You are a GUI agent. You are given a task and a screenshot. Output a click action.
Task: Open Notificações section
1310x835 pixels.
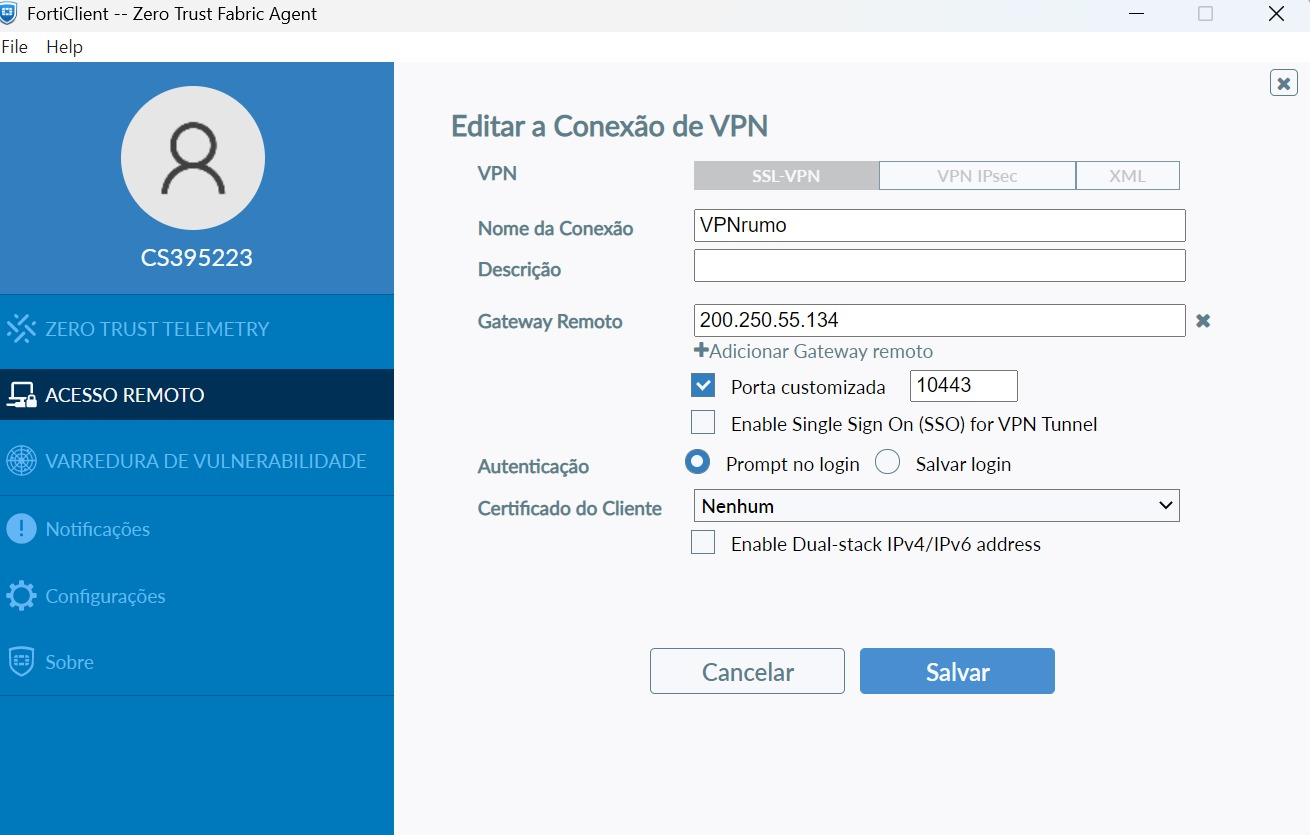tap(197, 529)
